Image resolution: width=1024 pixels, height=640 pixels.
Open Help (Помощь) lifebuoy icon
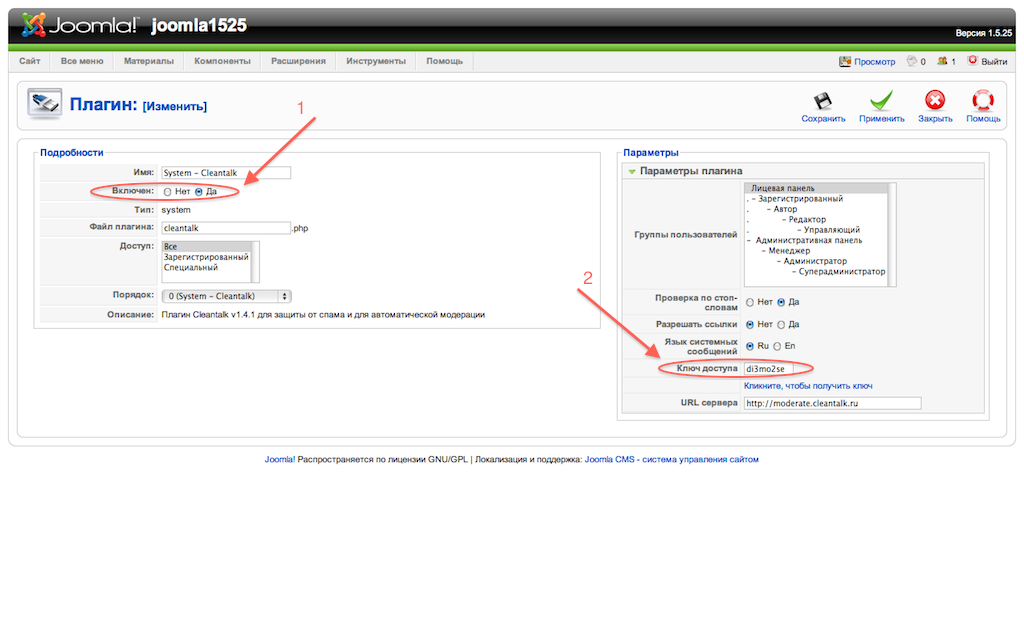[x=983, y=101]
